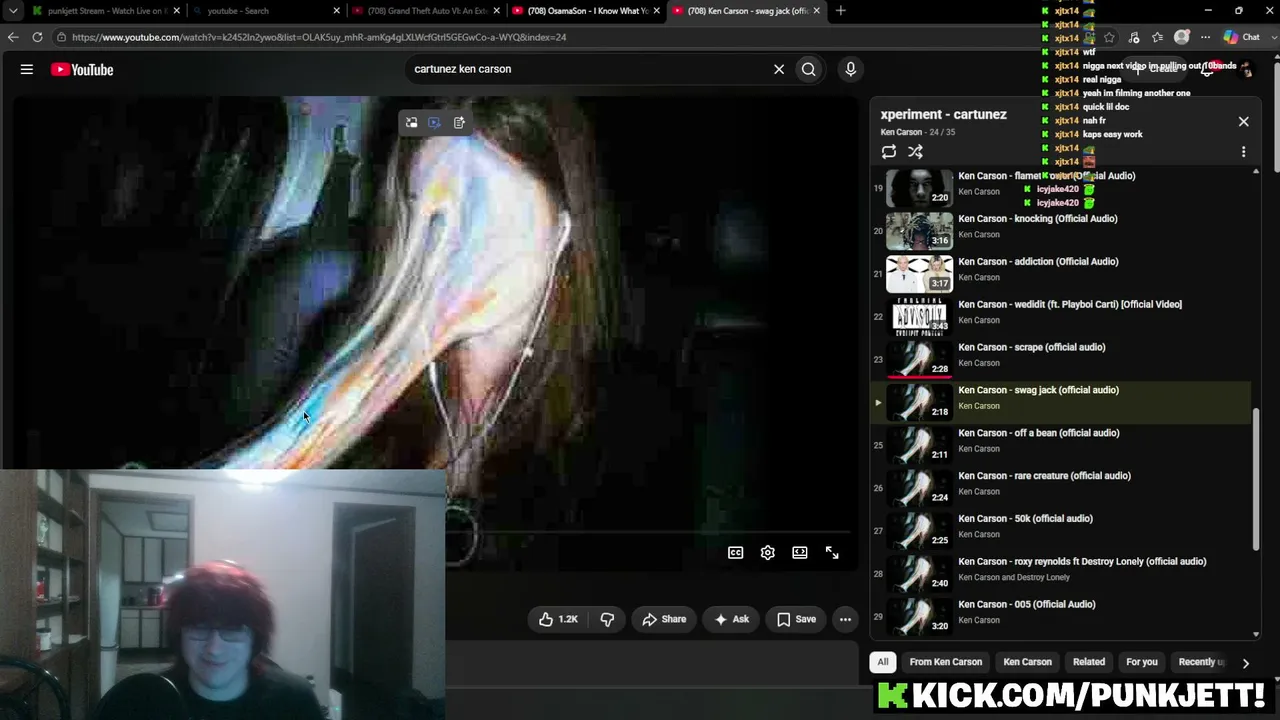Toggle shuffle for the playlist
Viewport: 1280px width, 720px height.
[x=915, y=152]
